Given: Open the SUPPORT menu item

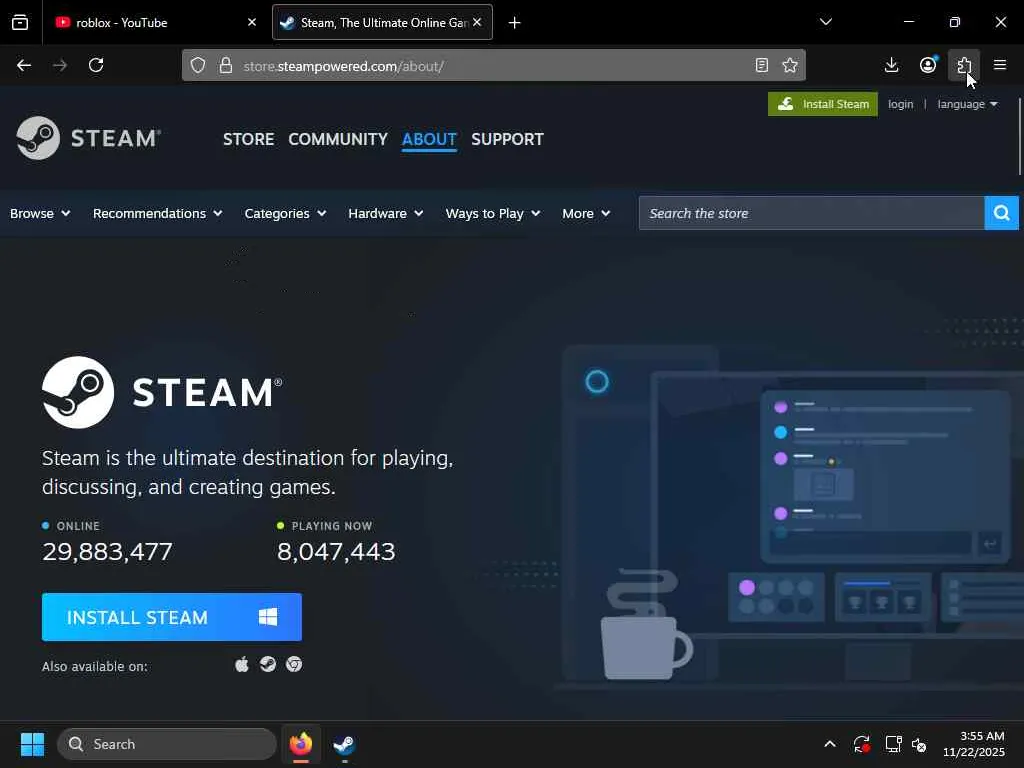Looking at the screenshot, I should (x=507, y=139).
